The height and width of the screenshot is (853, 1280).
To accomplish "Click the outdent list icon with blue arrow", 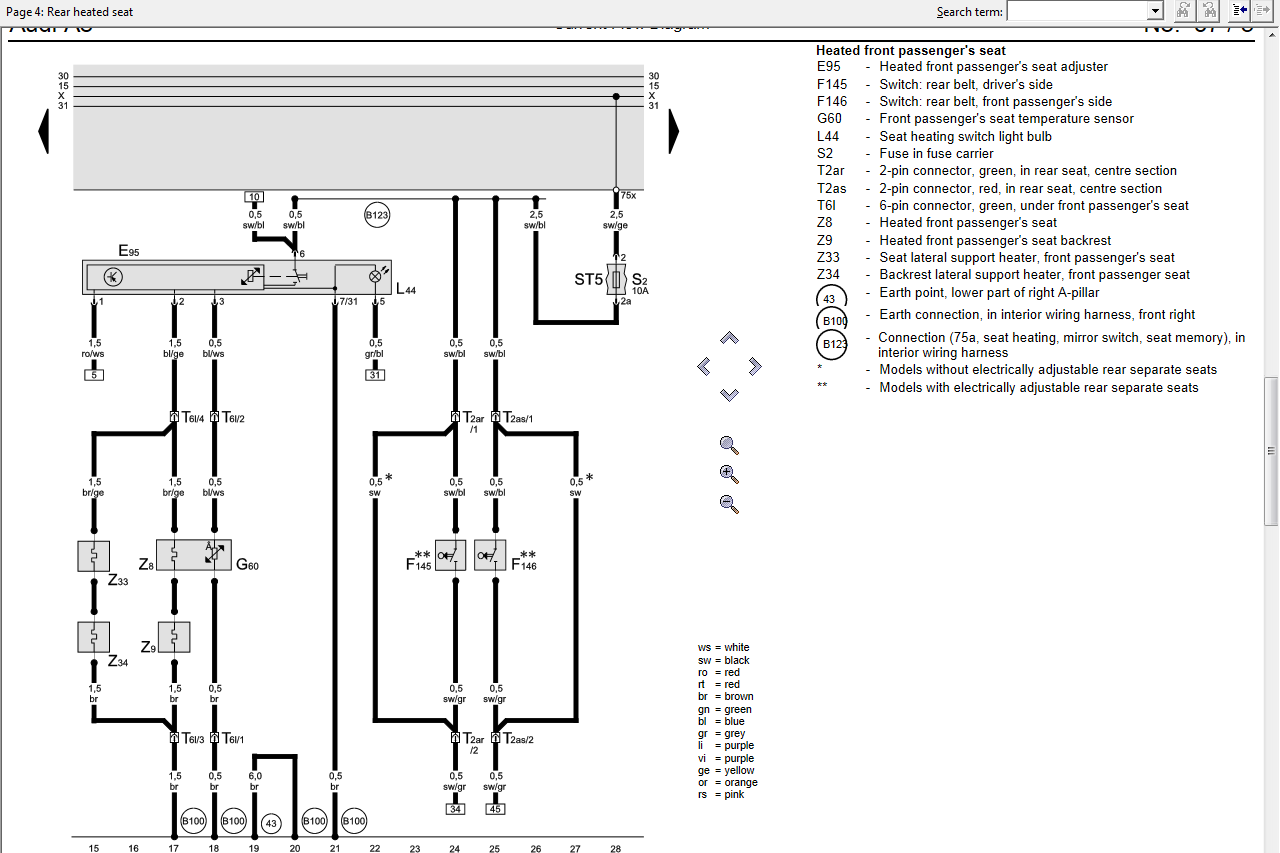I will point(1240,11).
